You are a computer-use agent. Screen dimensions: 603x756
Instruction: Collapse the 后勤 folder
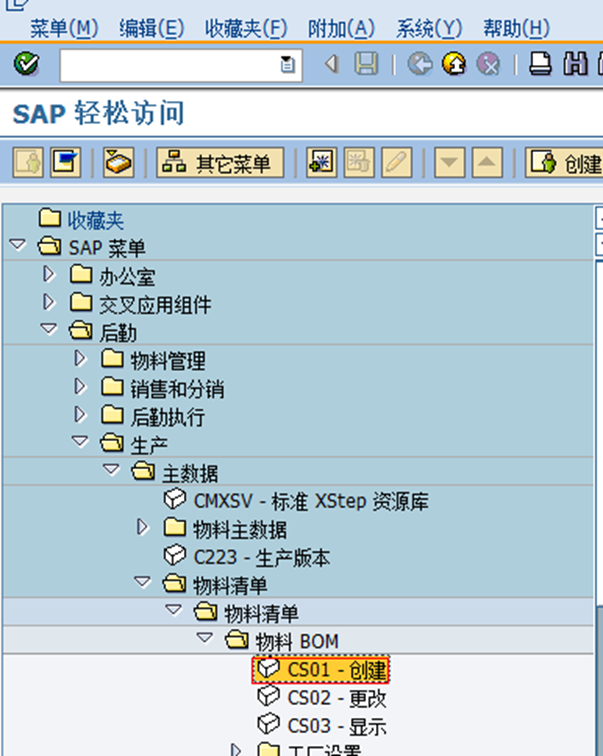(x=49, y=329)
